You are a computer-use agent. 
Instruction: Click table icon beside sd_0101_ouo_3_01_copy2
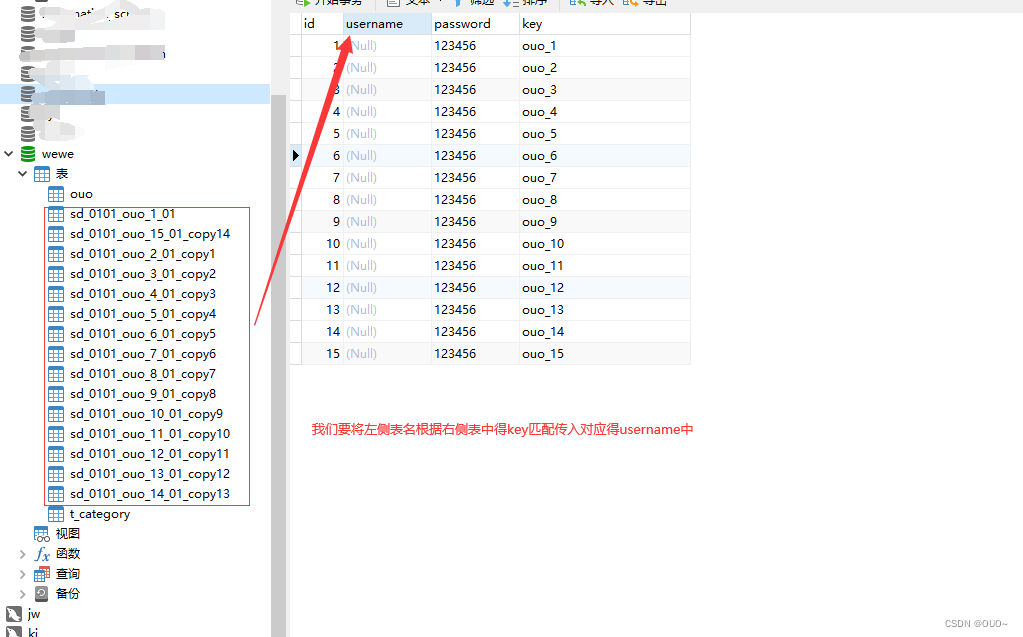pos(56,274)
